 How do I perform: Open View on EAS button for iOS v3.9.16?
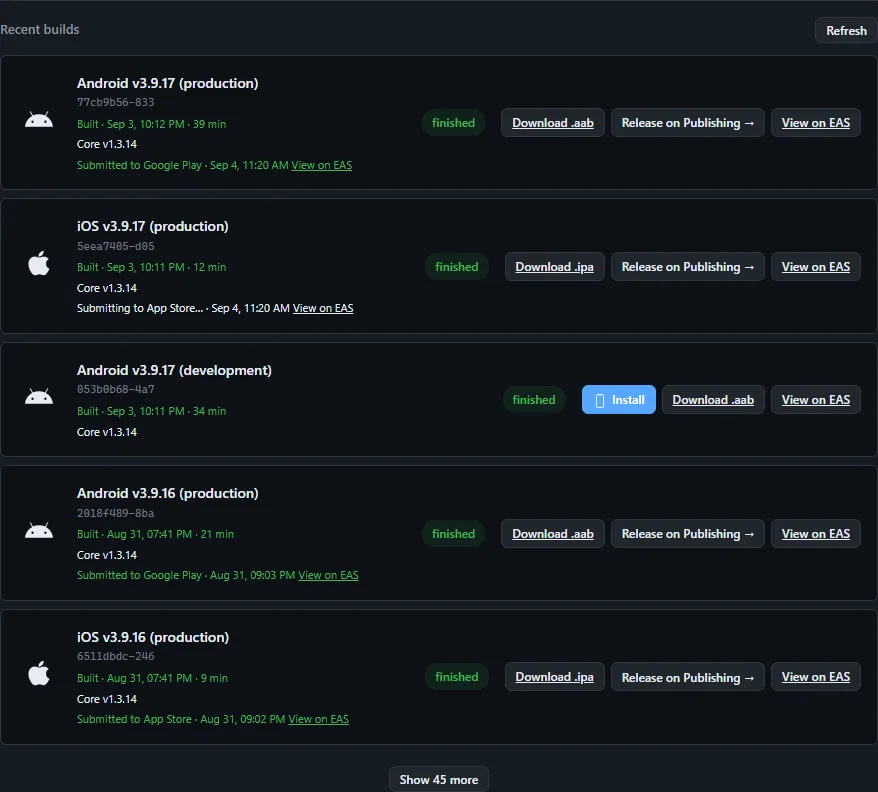815,677
